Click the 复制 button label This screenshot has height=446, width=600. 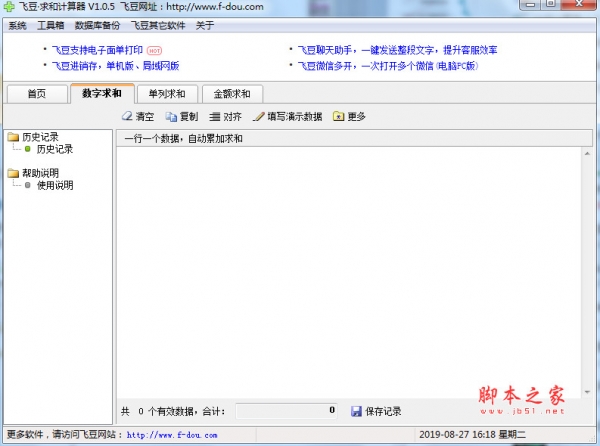pos(189,117)
